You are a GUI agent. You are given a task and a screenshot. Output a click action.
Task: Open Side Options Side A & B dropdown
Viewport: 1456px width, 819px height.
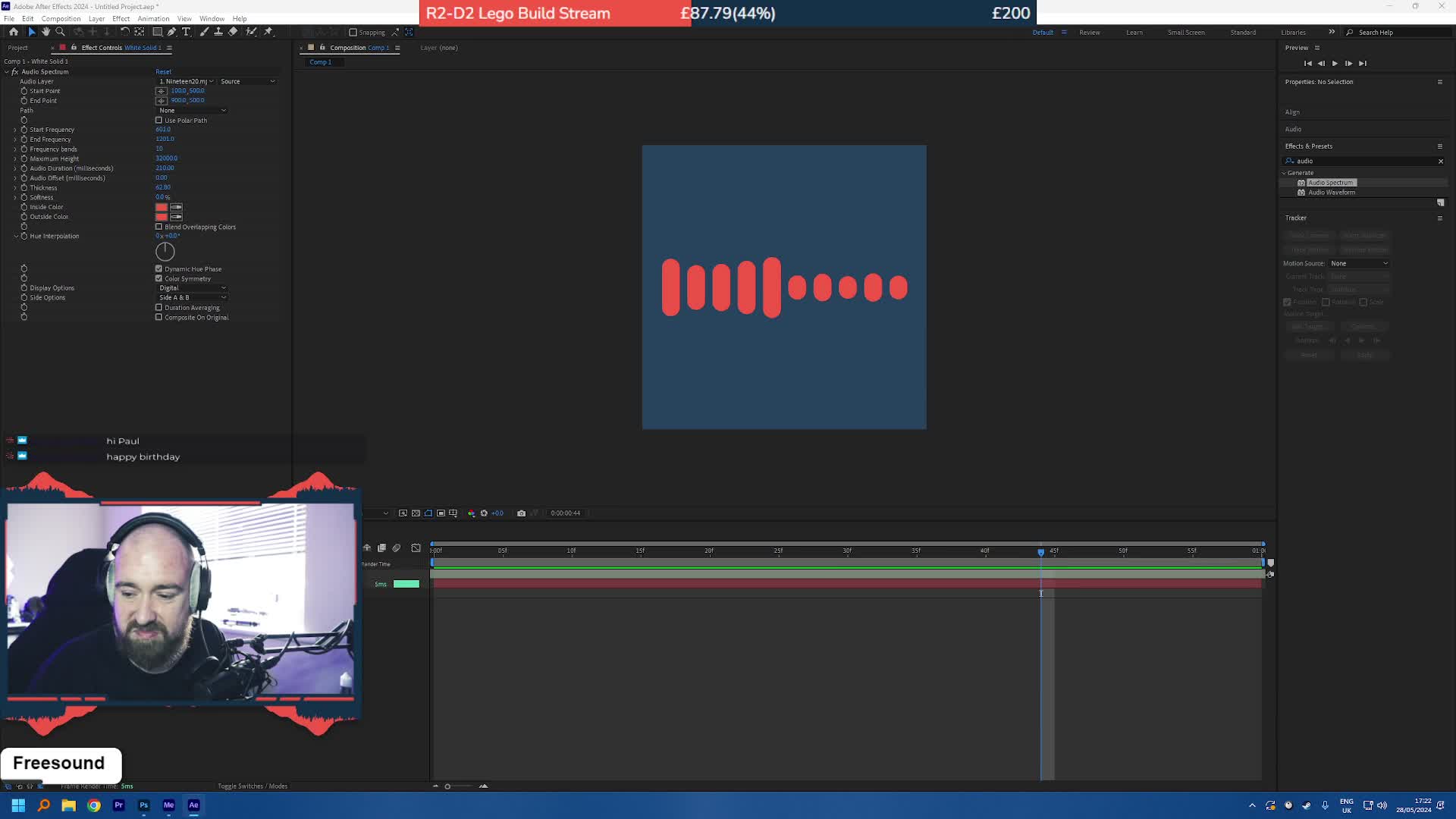[192, 297]
